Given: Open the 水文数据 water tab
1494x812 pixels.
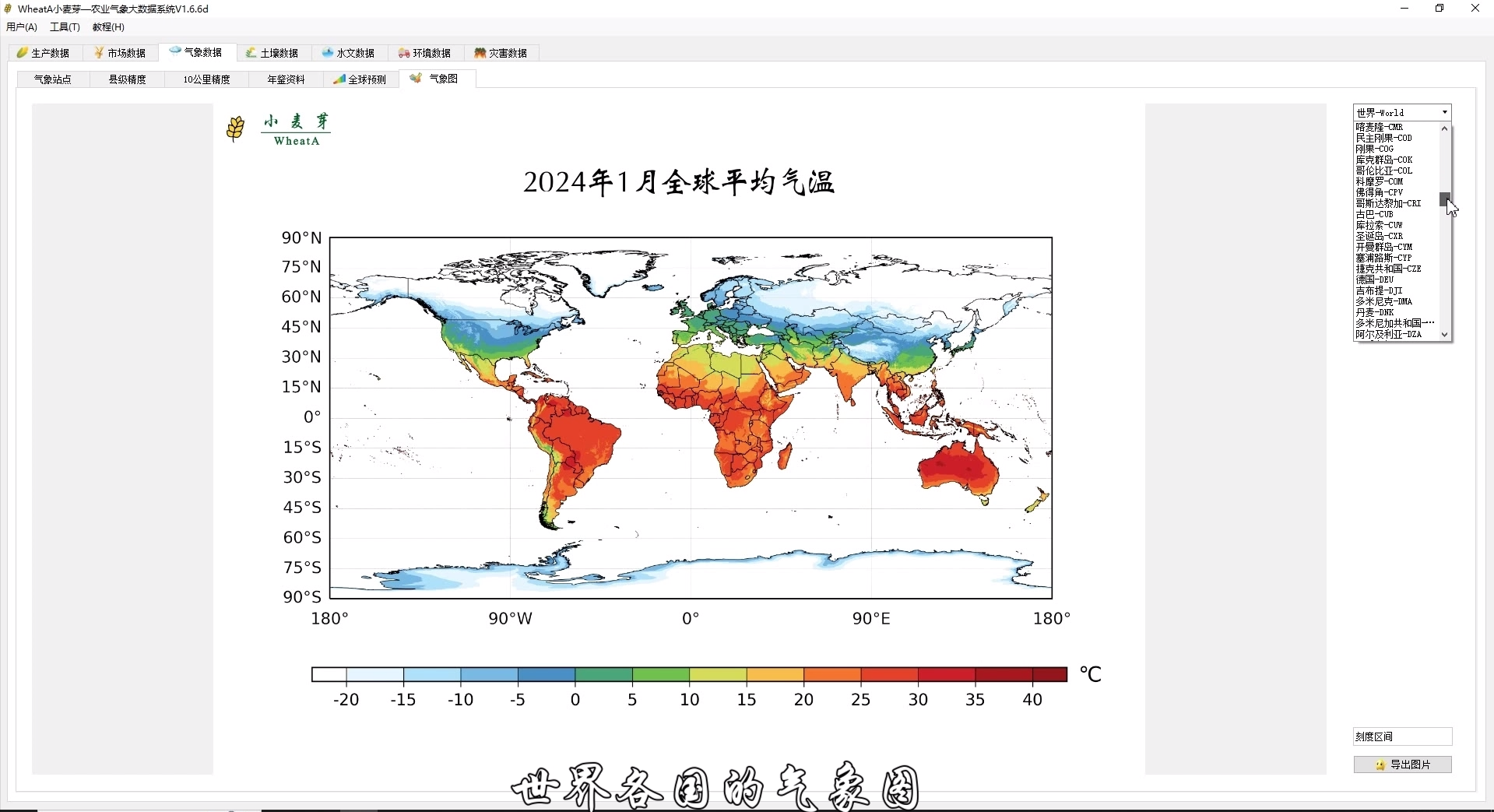Looking at the screenshot, I should pos(349,53).
